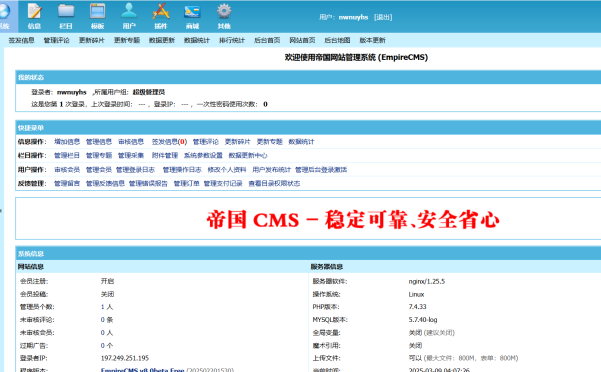Screen dimensions: 601x372
Task: Open 排行统计 in the sub-navigation bar
Action: tap(232, 40)
